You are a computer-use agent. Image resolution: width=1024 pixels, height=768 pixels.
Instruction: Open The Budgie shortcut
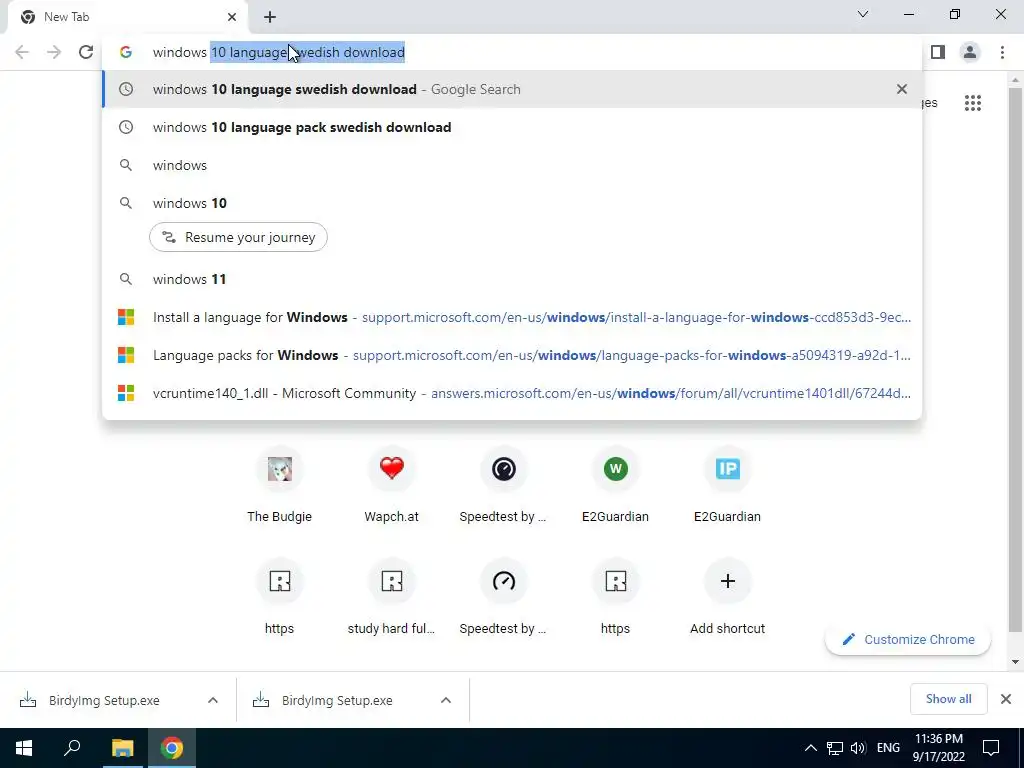click(x=280, y=487)
